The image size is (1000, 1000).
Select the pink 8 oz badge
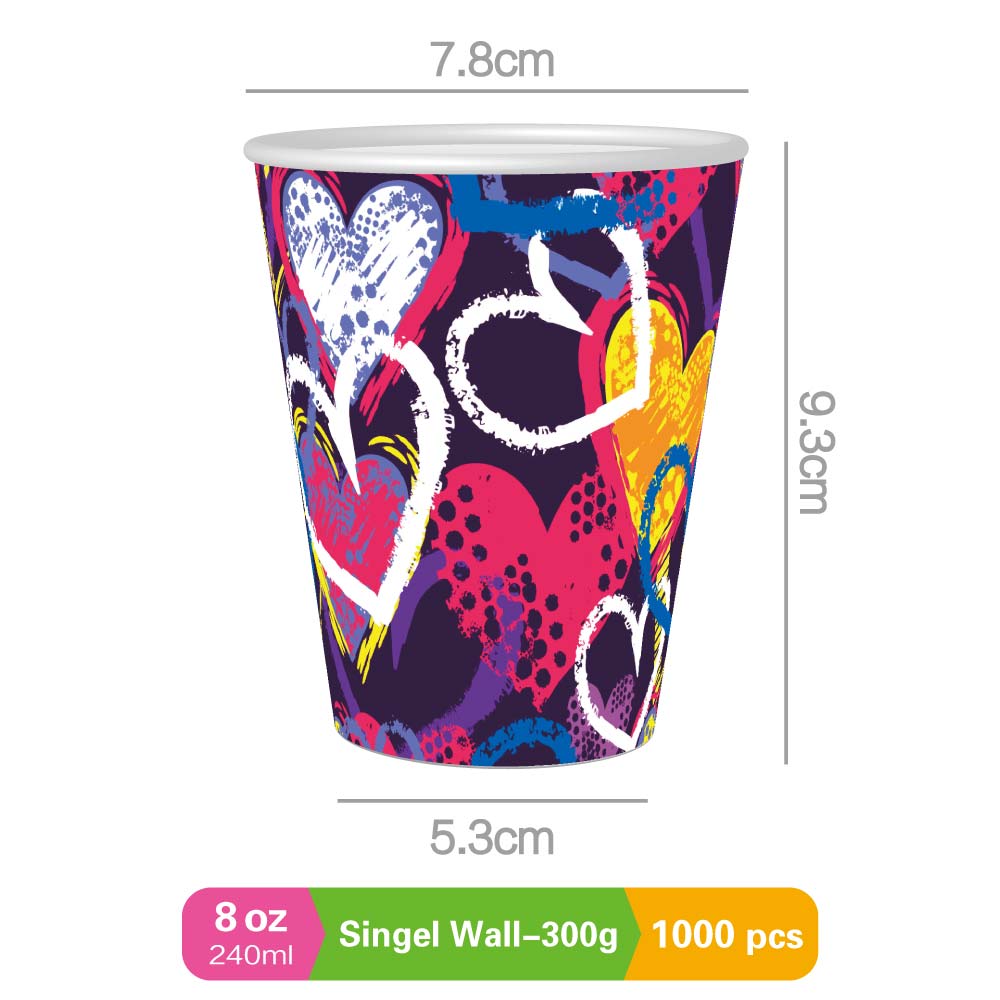252,933
